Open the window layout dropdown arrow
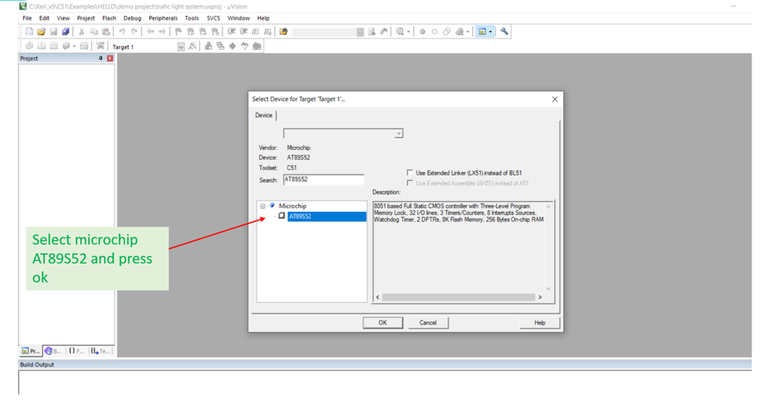Image resolution: width=768 pixels, height=405 pixels. pos(490,32)
